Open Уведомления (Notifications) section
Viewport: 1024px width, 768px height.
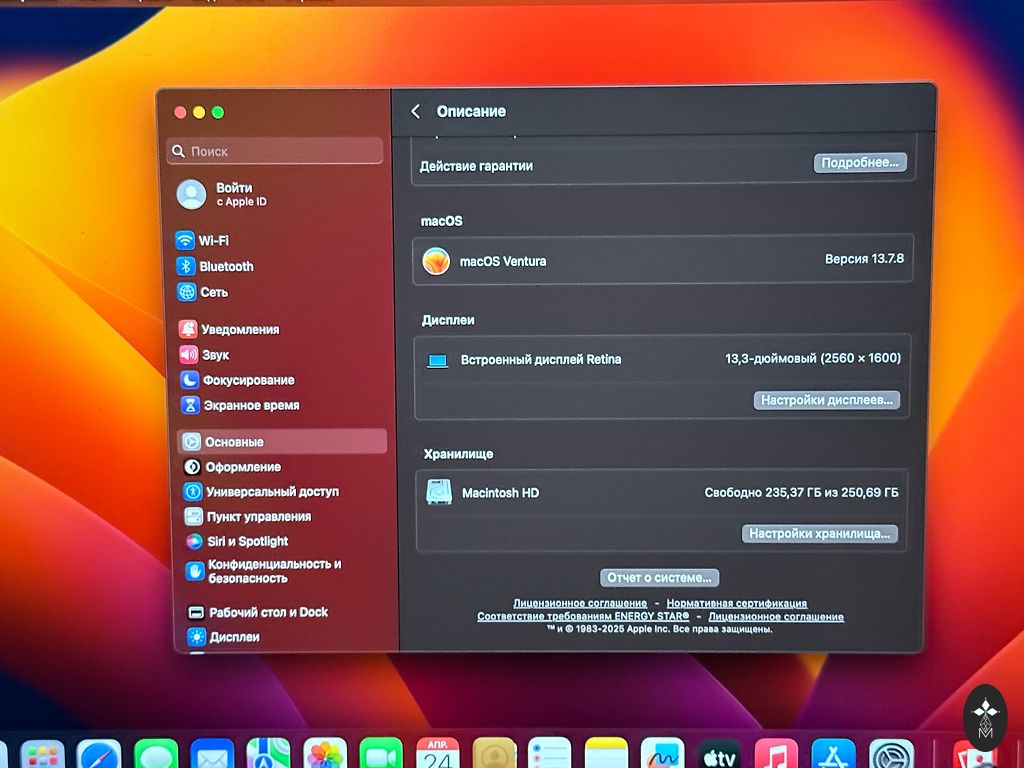pyautogui.click(x=239, y=330)
